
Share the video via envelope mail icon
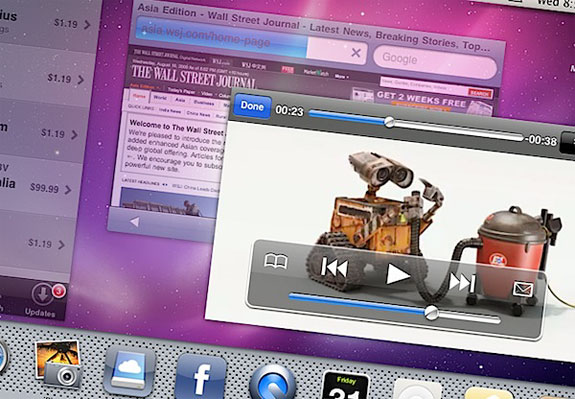523,289
